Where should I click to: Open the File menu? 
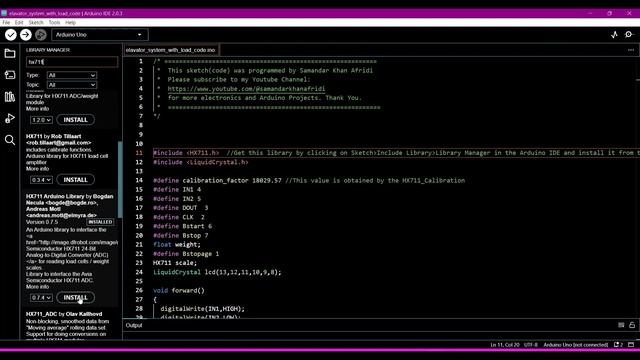(6, 22)
